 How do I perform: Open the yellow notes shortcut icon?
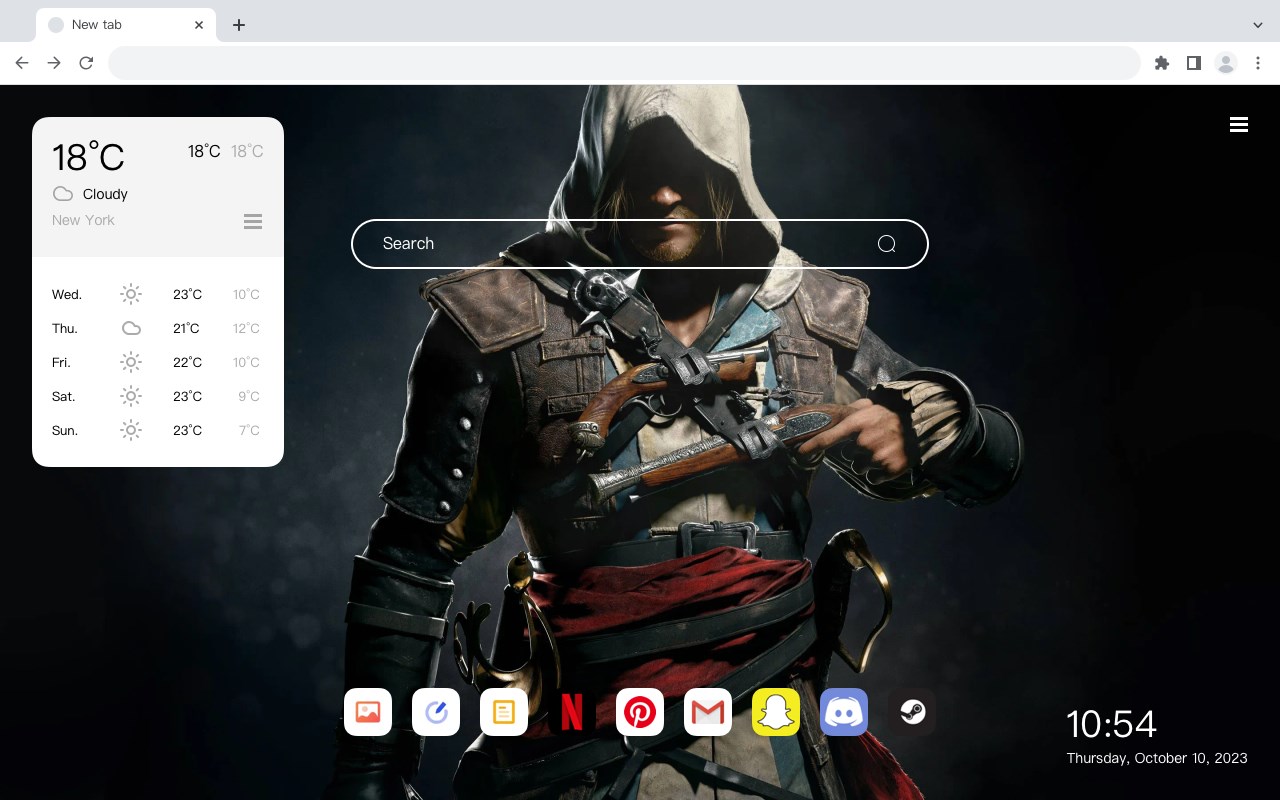click(x=504, y=712)
